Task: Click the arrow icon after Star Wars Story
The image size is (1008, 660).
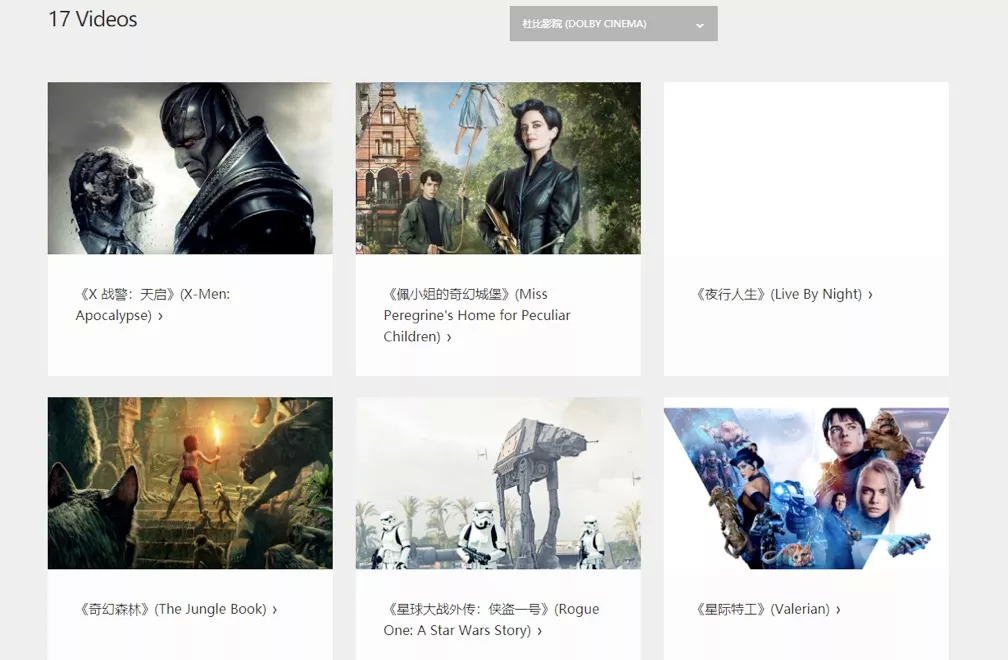Action: click(x=539, y=631)
